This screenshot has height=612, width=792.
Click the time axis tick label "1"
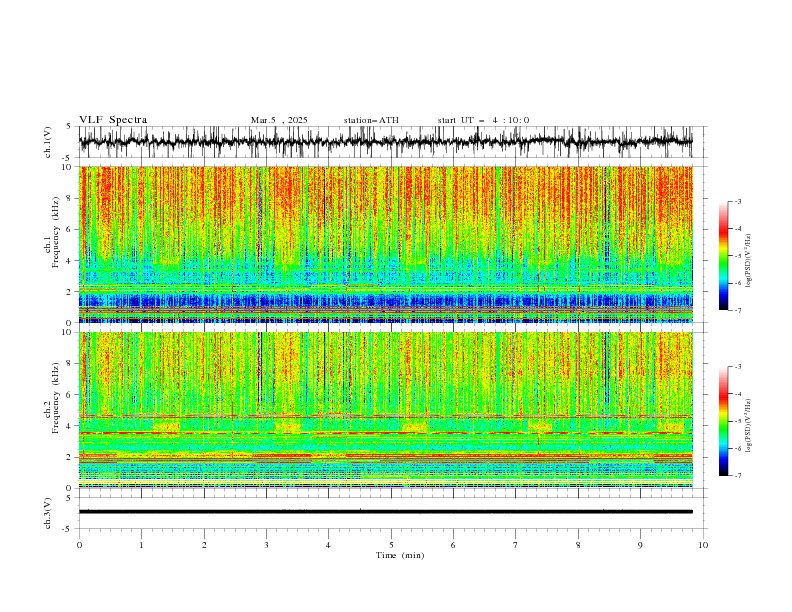click(141, 545)
